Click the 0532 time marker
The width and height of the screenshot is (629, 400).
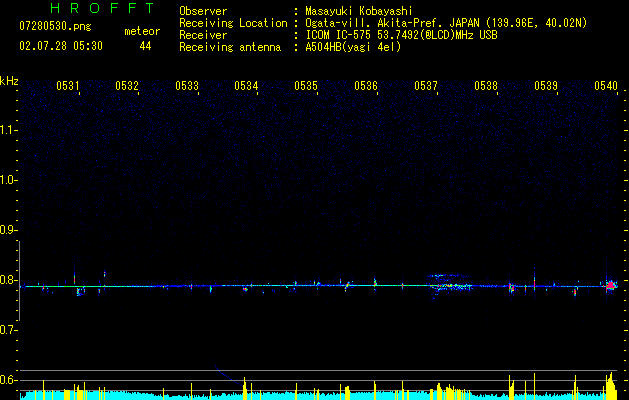127,85
